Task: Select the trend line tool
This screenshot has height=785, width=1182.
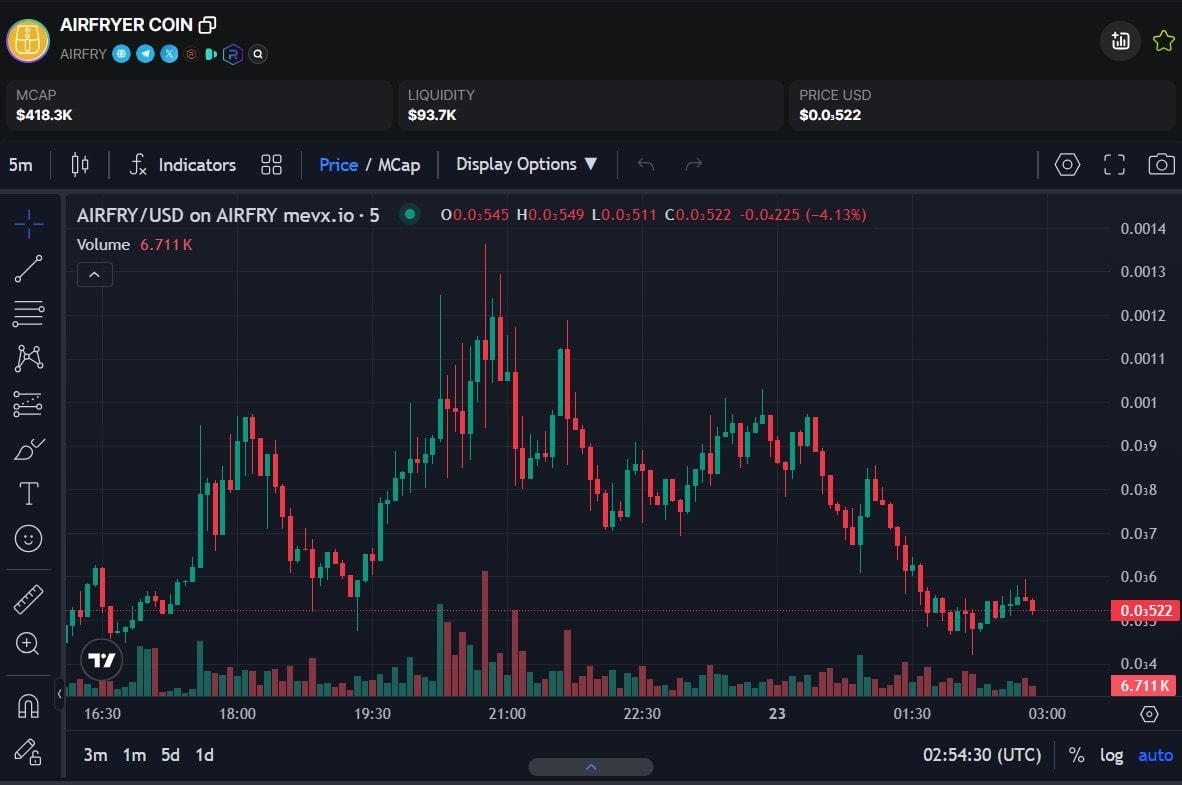Action: coord(29,268)
